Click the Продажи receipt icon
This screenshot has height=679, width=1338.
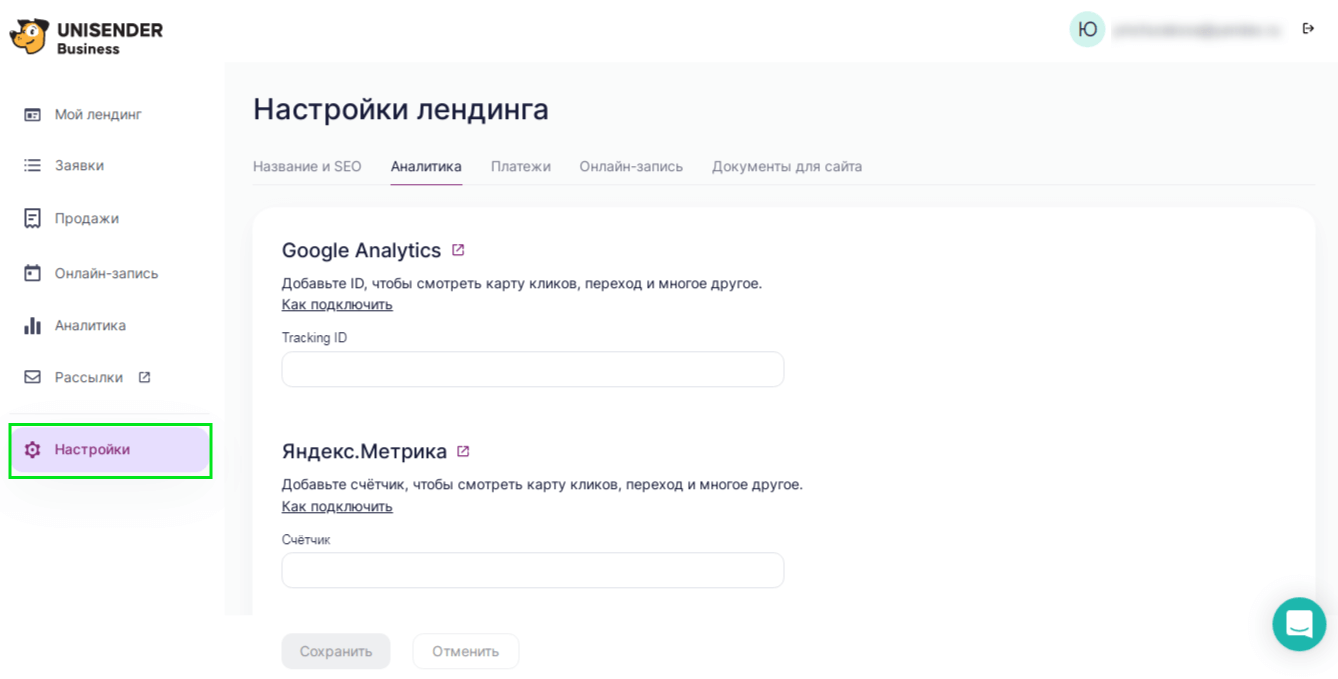33,218
